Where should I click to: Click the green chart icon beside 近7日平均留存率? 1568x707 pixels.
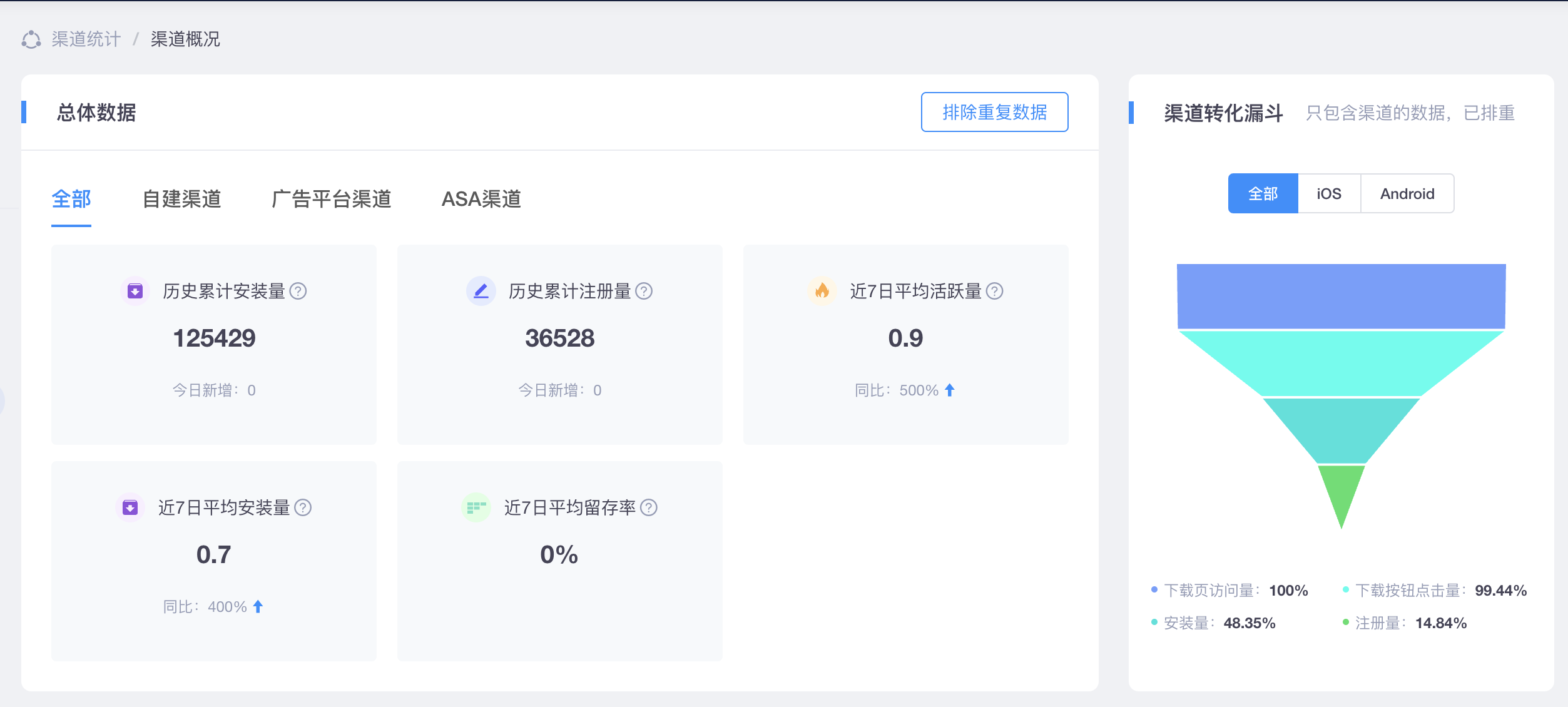(x=476, y=507)
